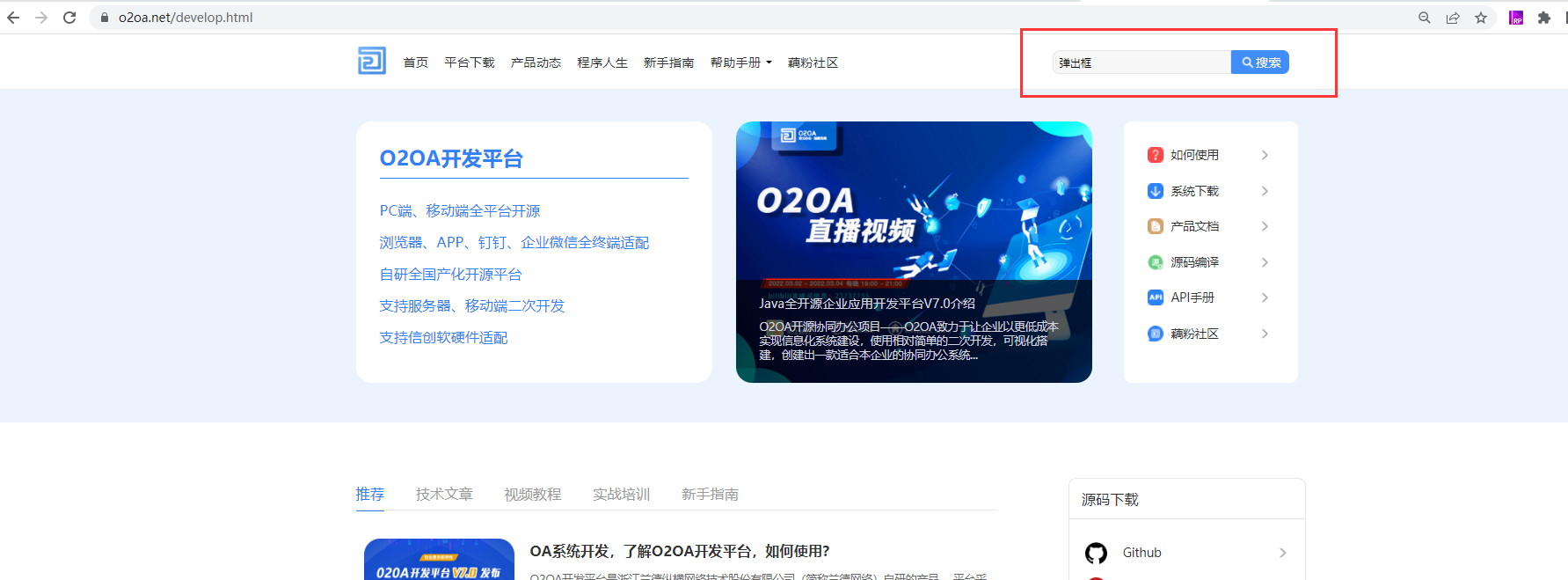Go to 首页 in the navigation bar

click(416, 62)
